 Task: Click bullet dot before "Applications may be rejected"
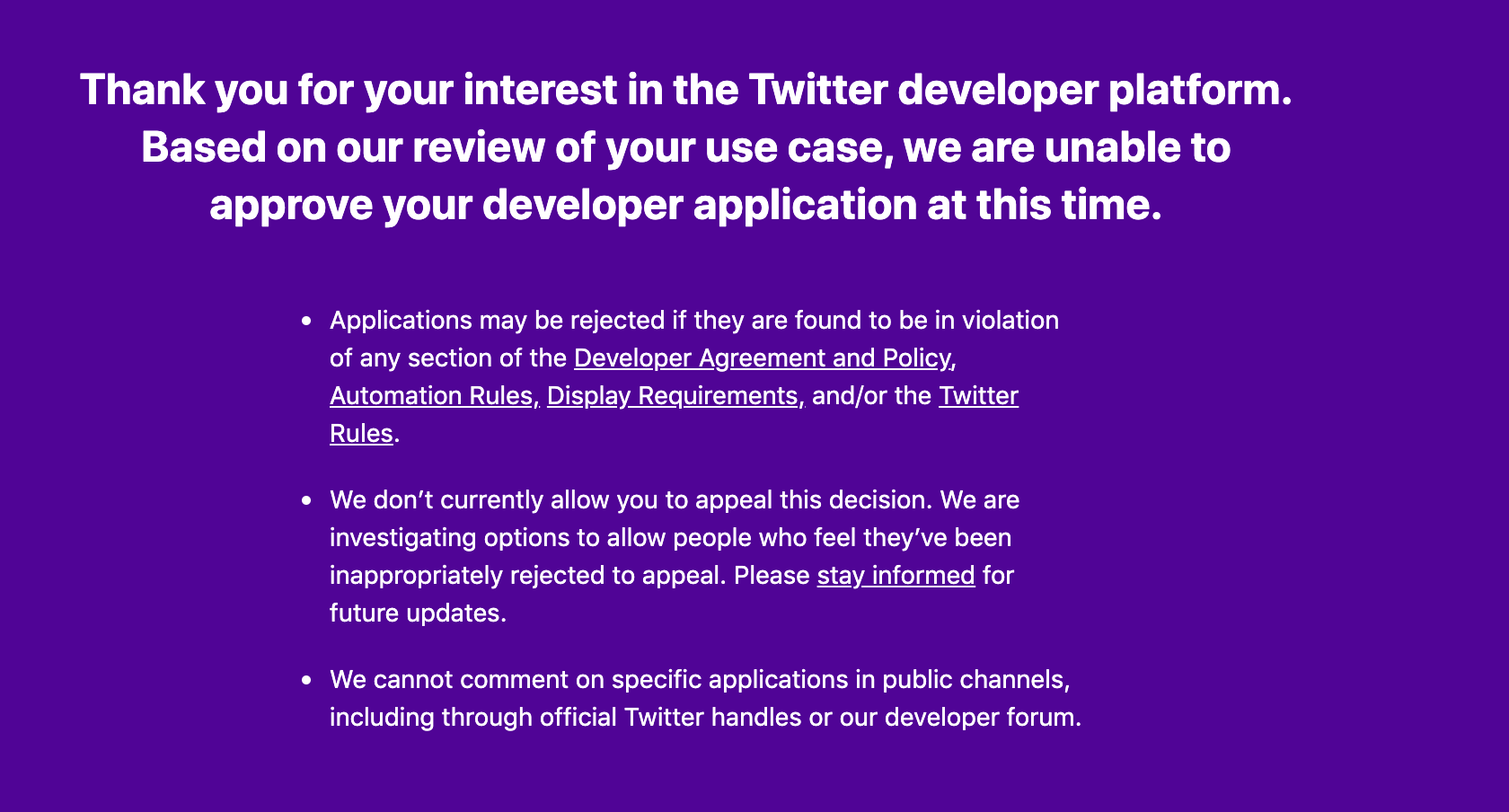pyautogui.click(x=307, y=321)
